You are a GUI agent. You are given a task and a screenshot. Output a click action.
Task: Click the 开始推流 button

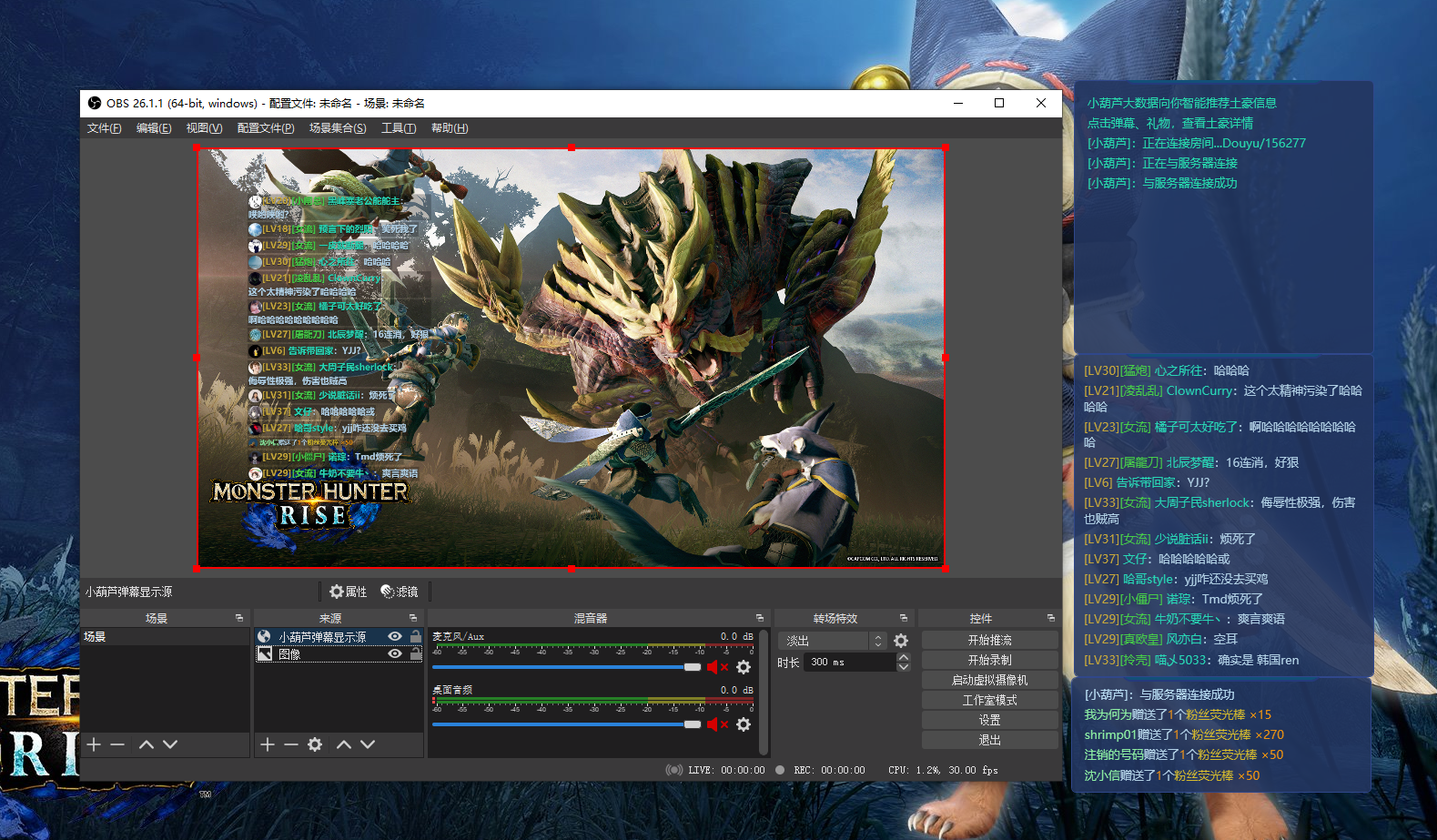[989, 640]
